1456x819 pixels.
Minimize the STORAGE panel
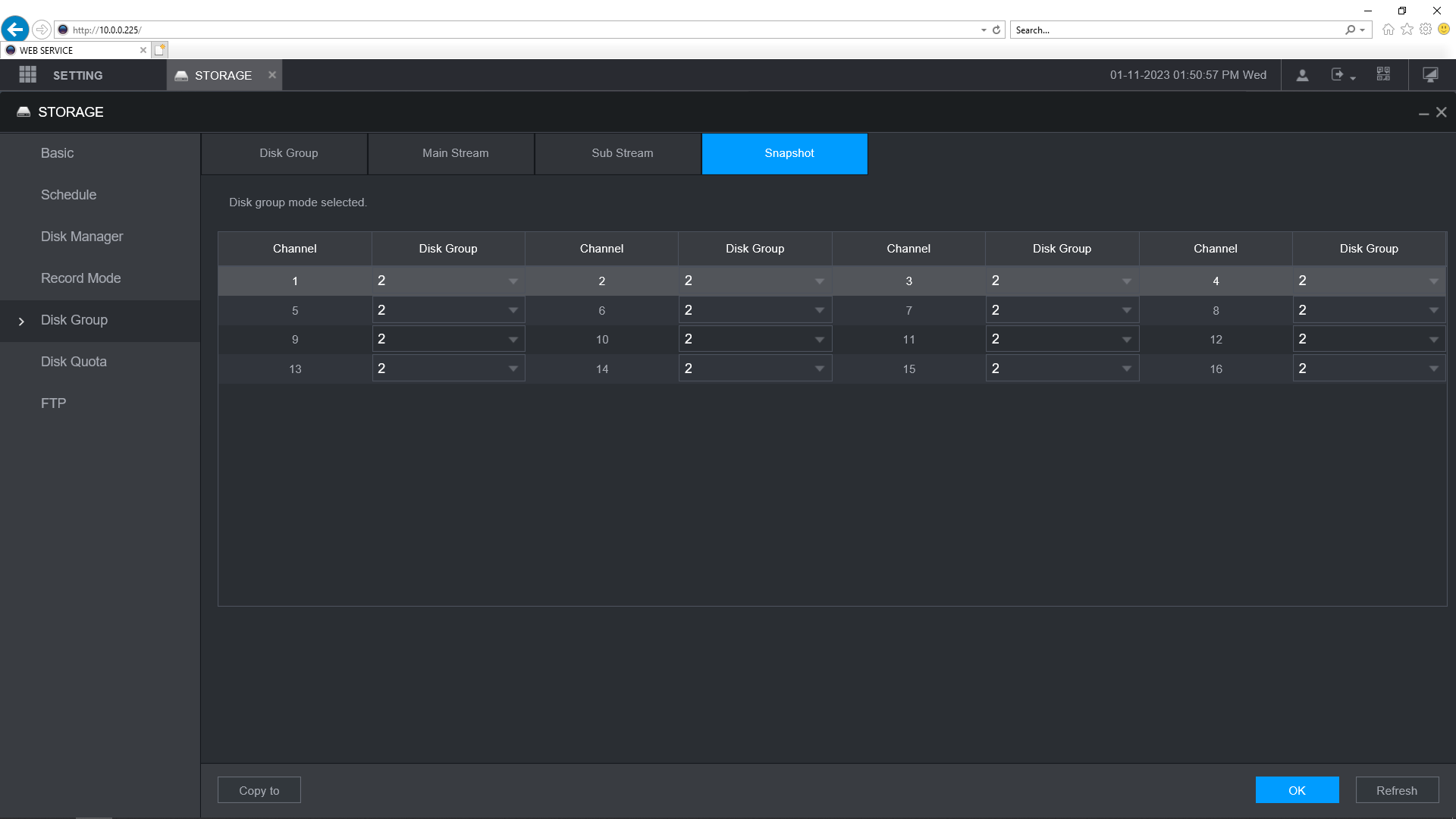coord(1424,113)
